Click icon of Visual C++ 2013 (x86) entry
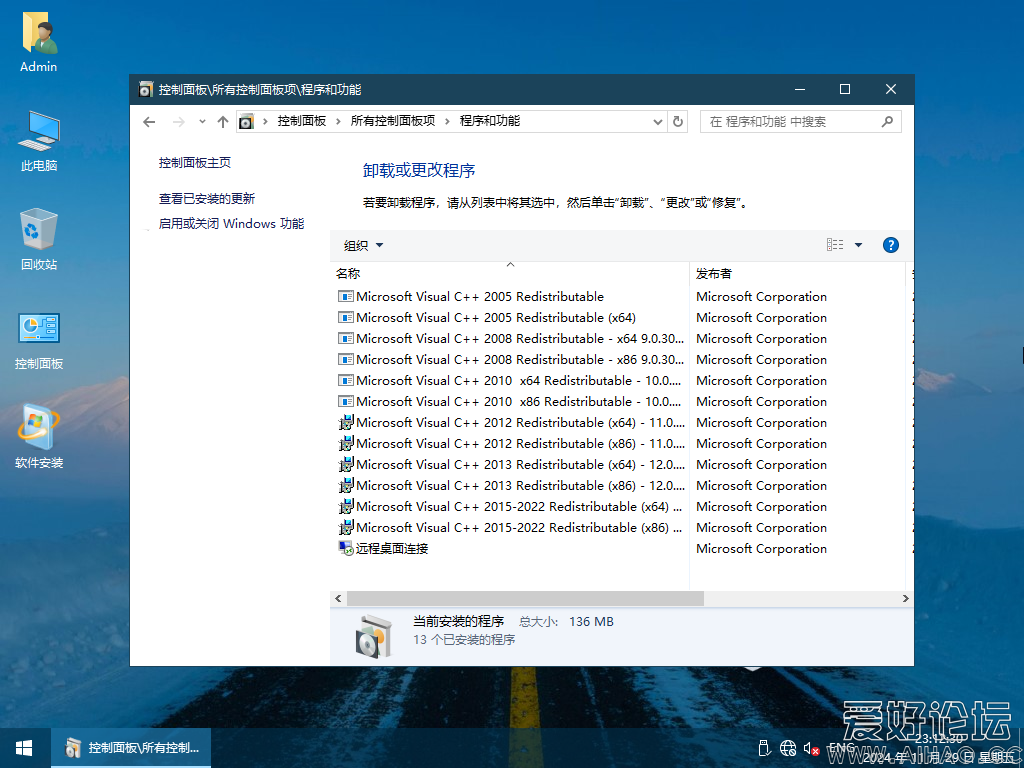1024x768 pixels. (x=345, y=485)
